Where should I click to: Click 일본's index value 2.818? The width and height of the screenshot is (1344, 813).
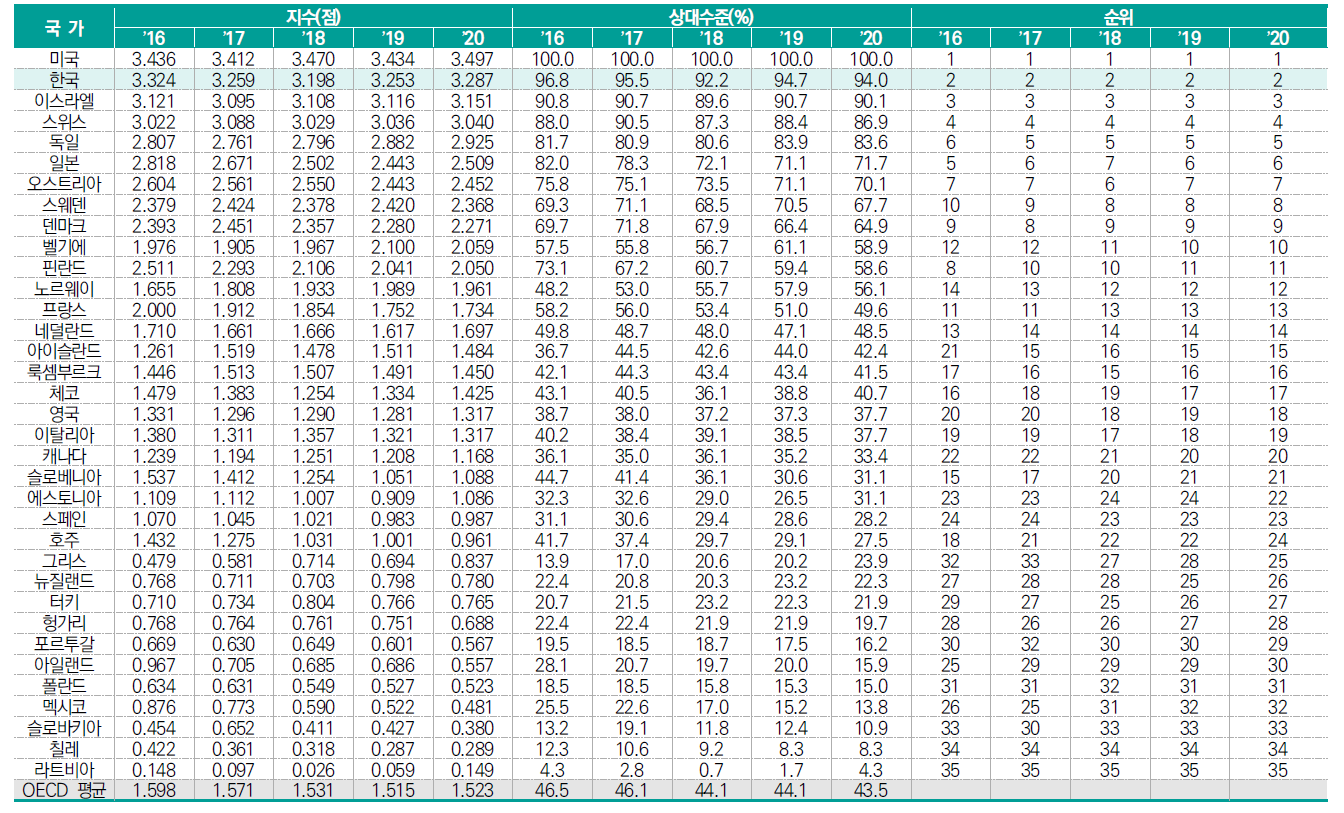point(153,163)
